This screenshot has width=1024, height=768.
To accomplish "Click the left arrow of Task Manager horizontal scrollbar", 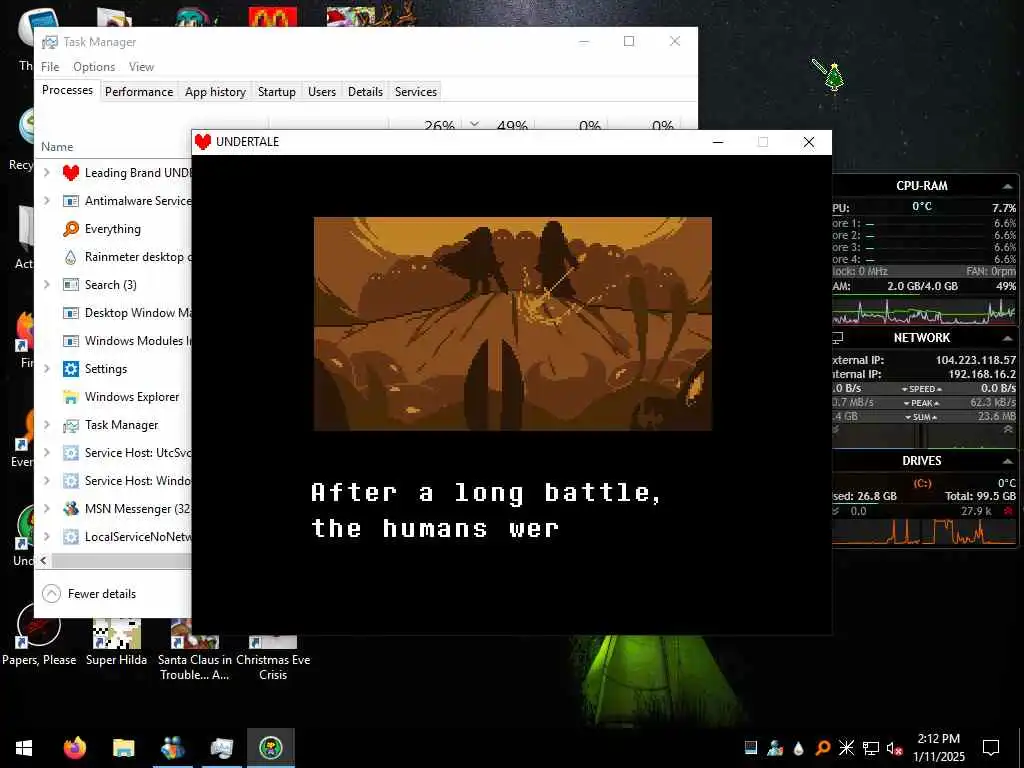I will (x=44, y=560).
